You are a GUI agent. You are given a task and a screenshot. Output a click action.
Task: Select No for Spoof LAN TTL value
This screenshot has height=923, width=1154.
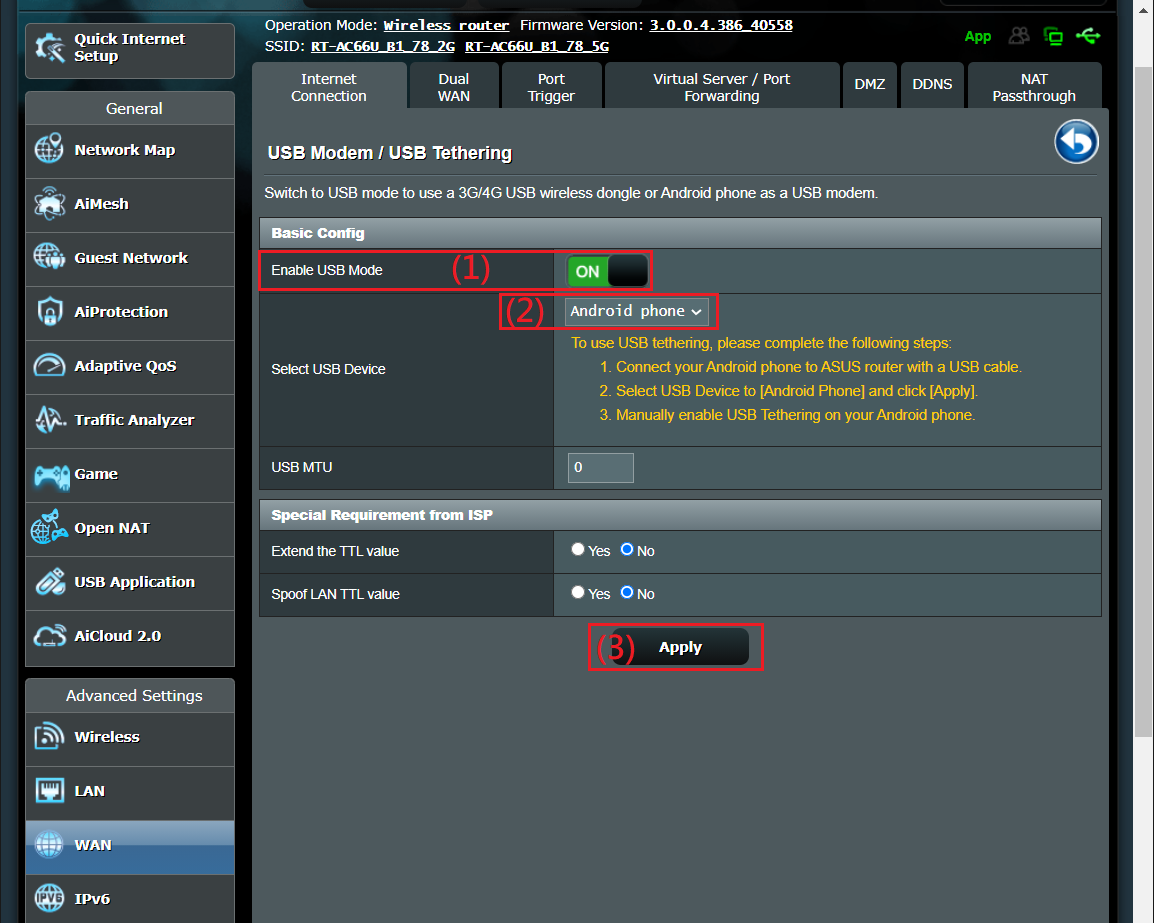point(626,593)
